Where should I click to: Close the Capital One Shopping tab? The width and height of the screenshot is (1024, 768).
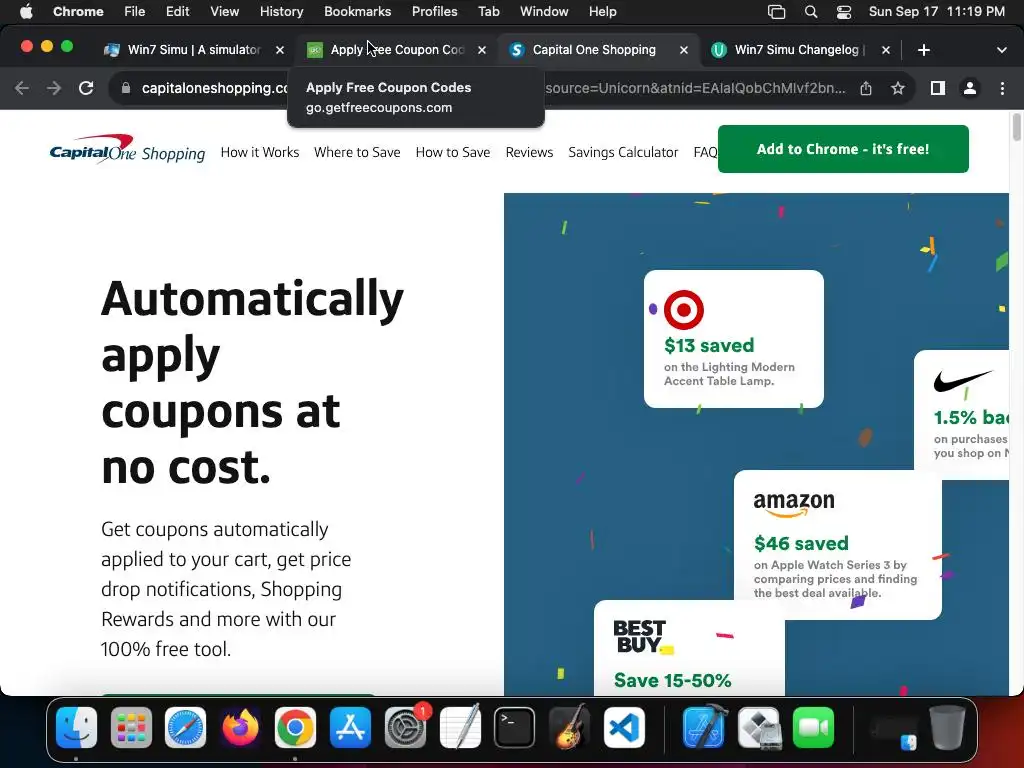click(684, 50)
